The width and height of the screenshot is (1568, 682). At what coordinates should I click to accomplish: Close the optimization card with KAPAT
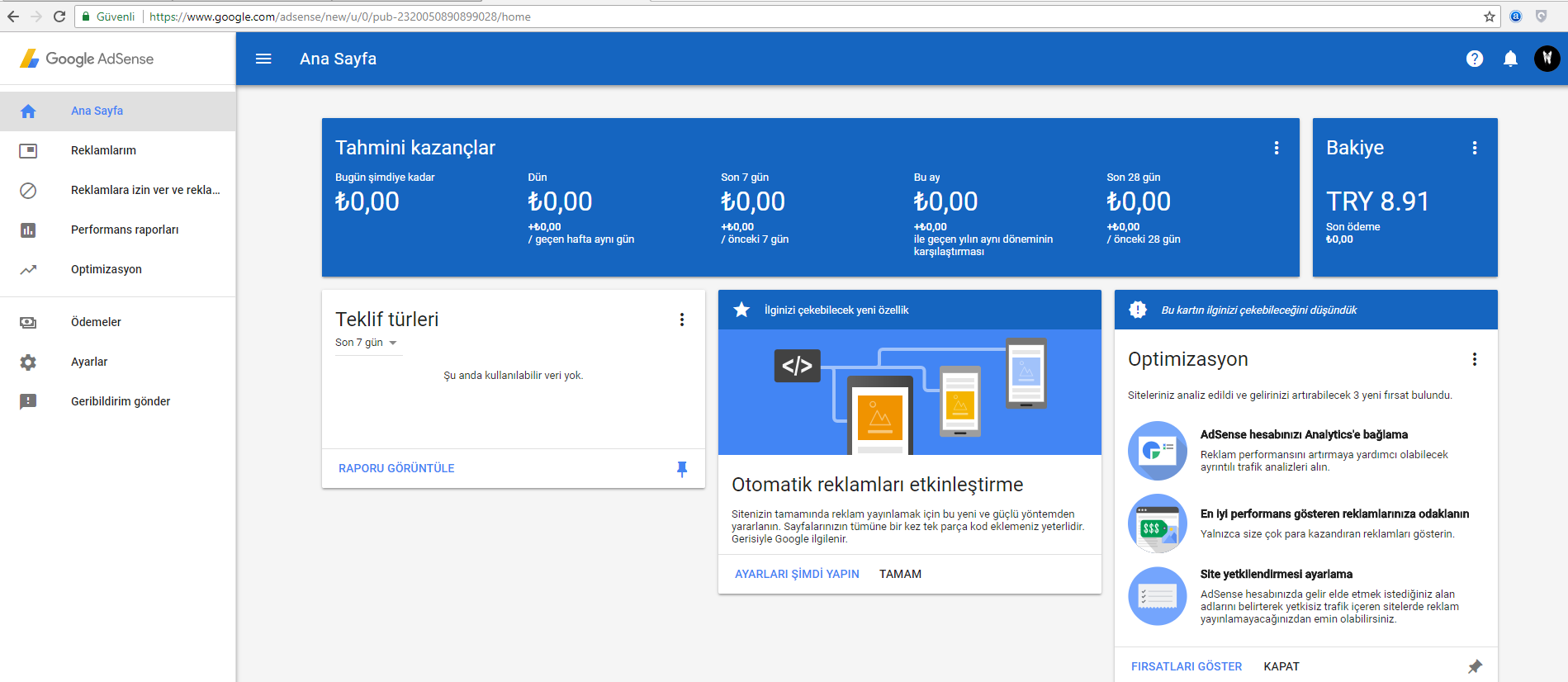1281,666
